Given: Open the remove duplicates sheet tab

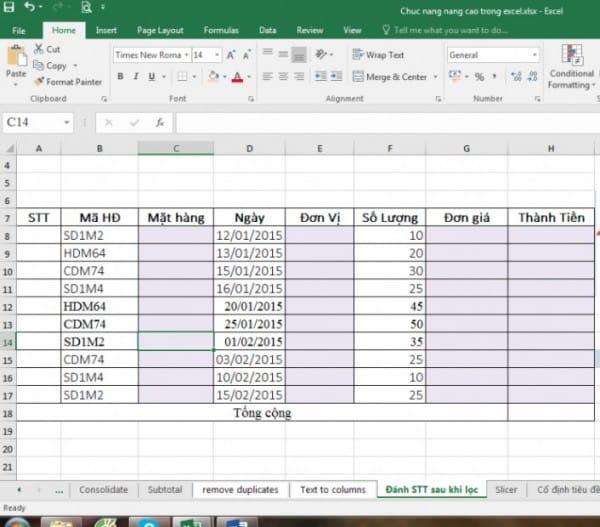Looking at the screenshot, I should [240, 489].
